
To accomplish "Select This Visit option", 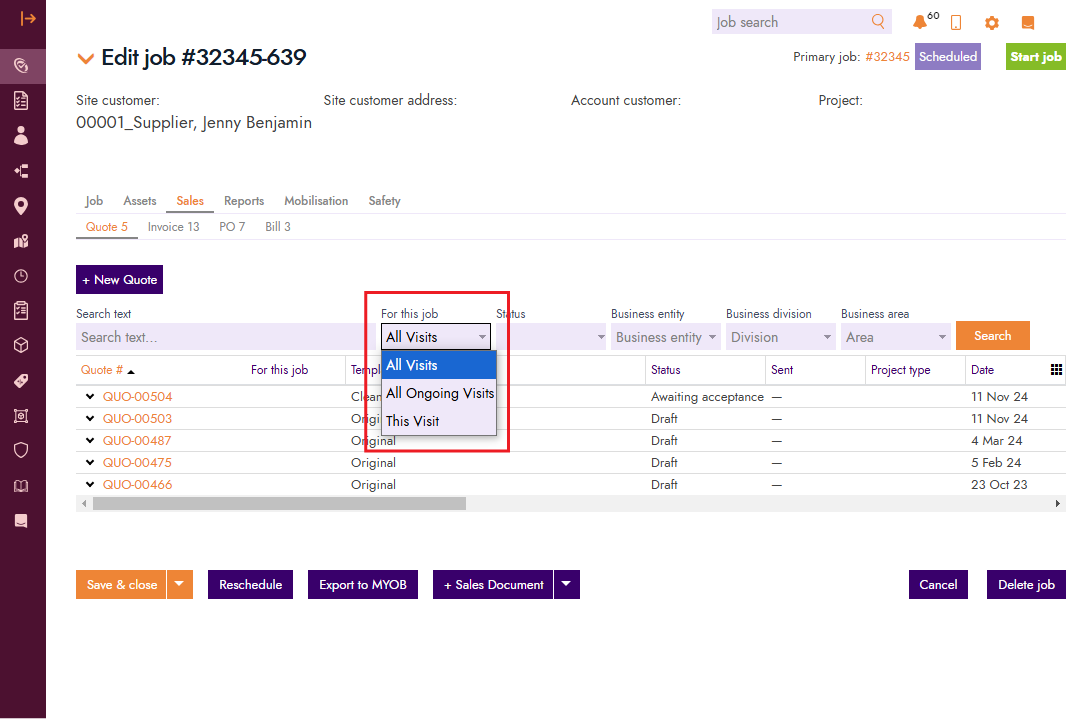I will tap(439, 421).
